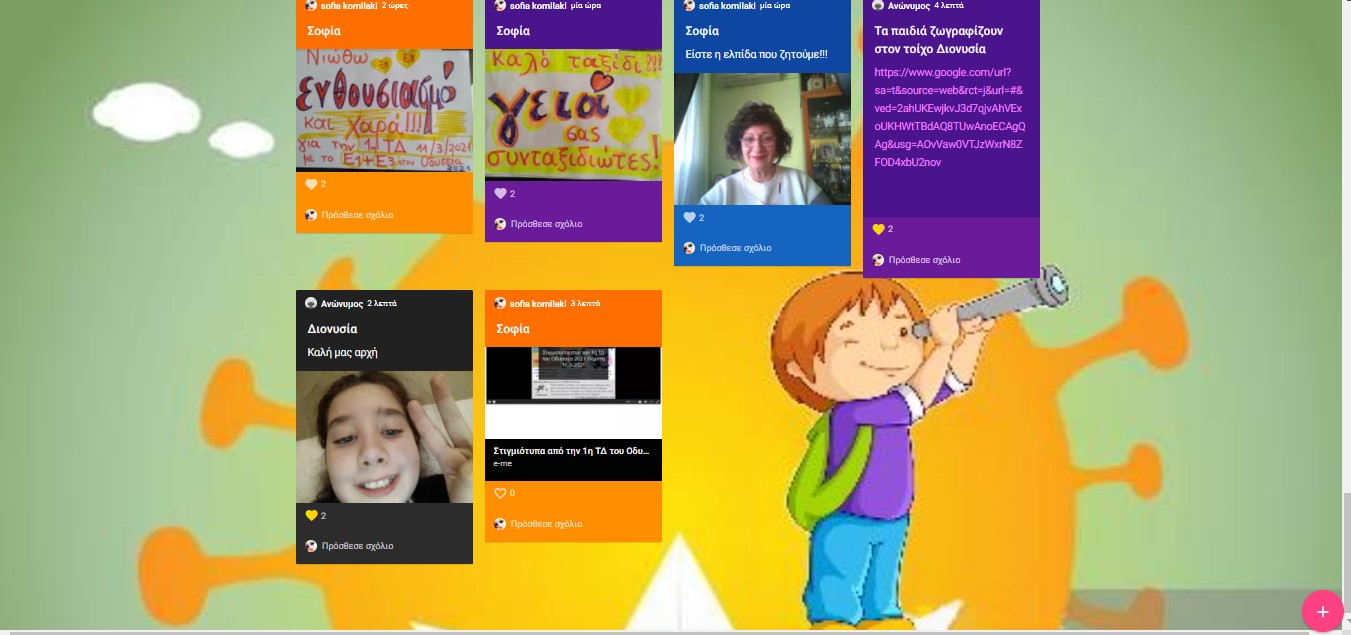Add a comment on the "Νιώθω ενθουσιασμό" drawing post

tap(357, 215)
